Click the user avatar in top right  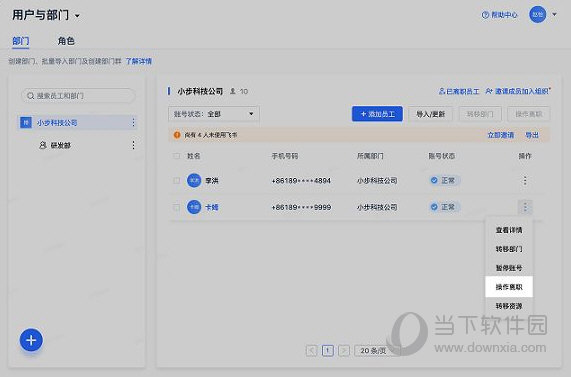click(x=537, y=15)
